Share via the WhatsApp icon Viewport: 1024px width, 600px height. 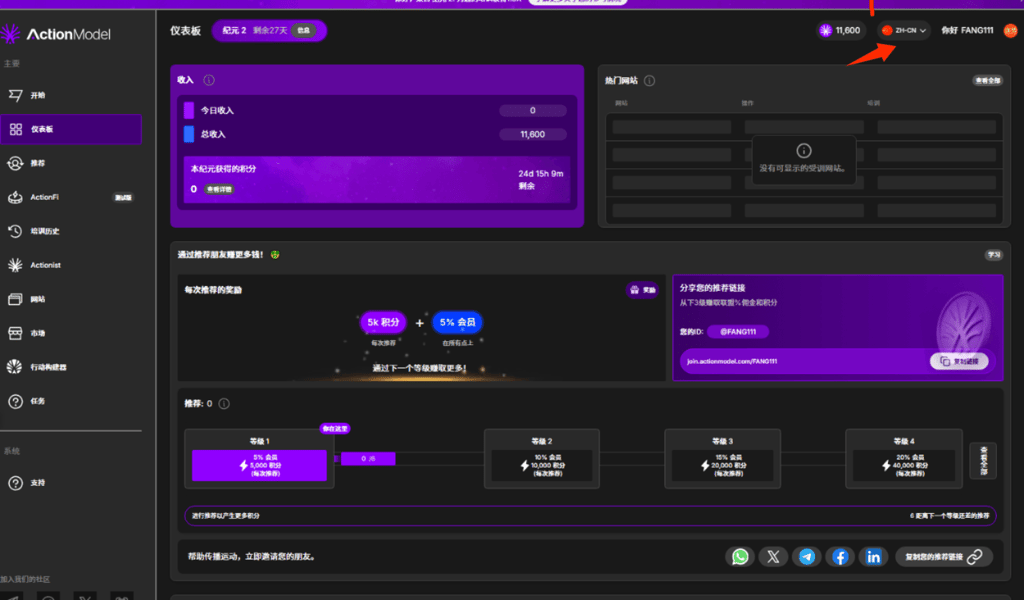coord(740,556)
